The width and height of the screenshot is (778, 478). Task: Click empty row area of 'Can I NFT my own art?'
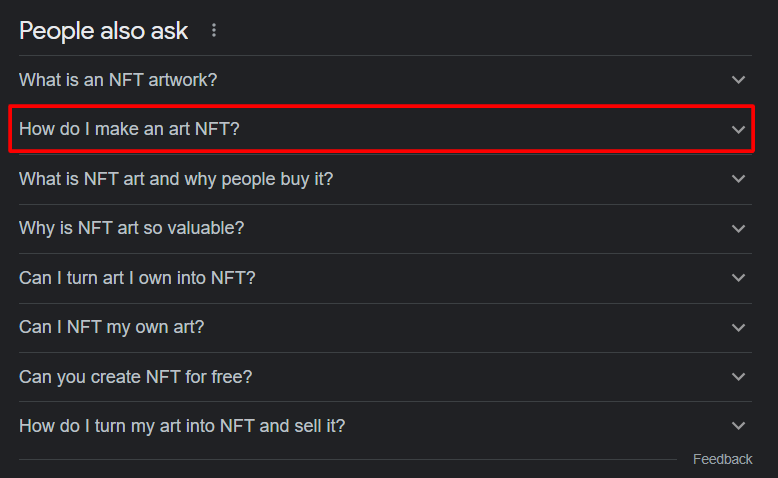(450, 327)
